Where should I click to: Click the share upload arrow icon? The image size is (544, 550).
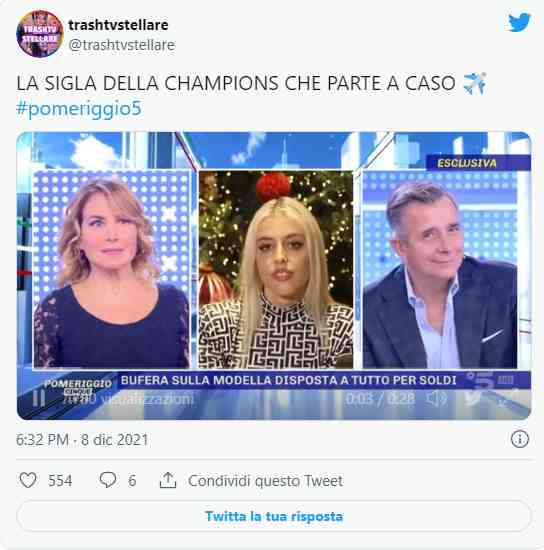[168, 480]
